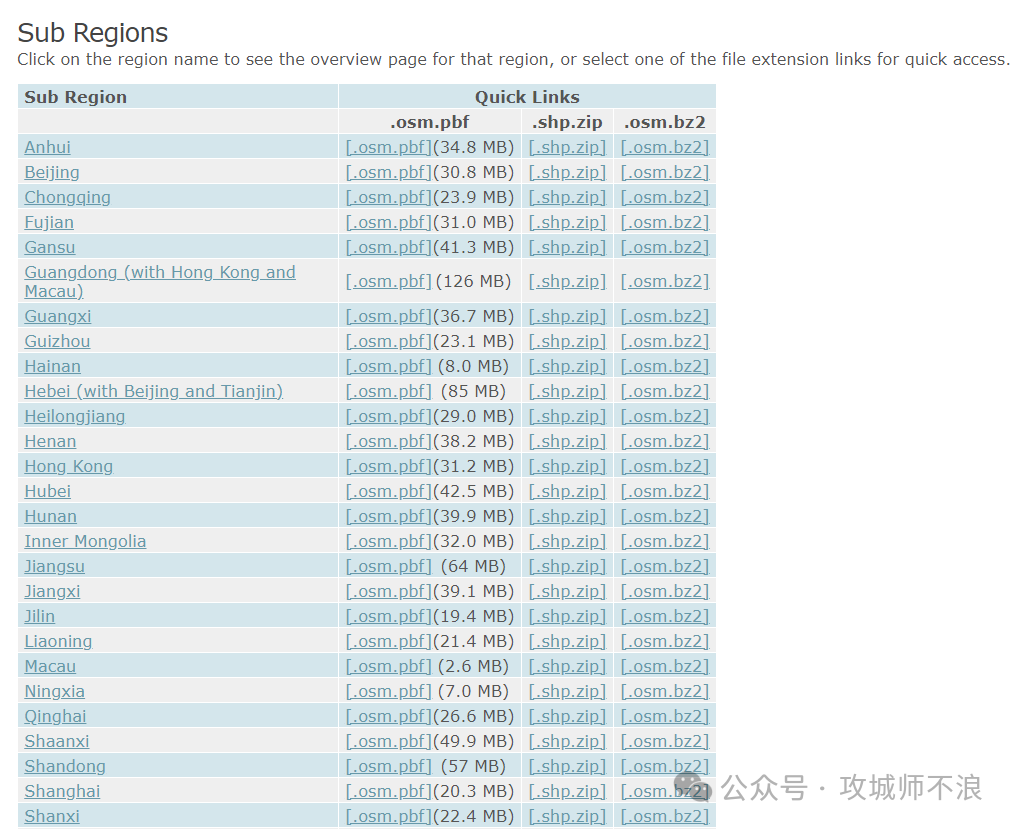Viewport: 1015px width, 829px height.
Task: Open Fujian overview page
Action: (49, 223)
